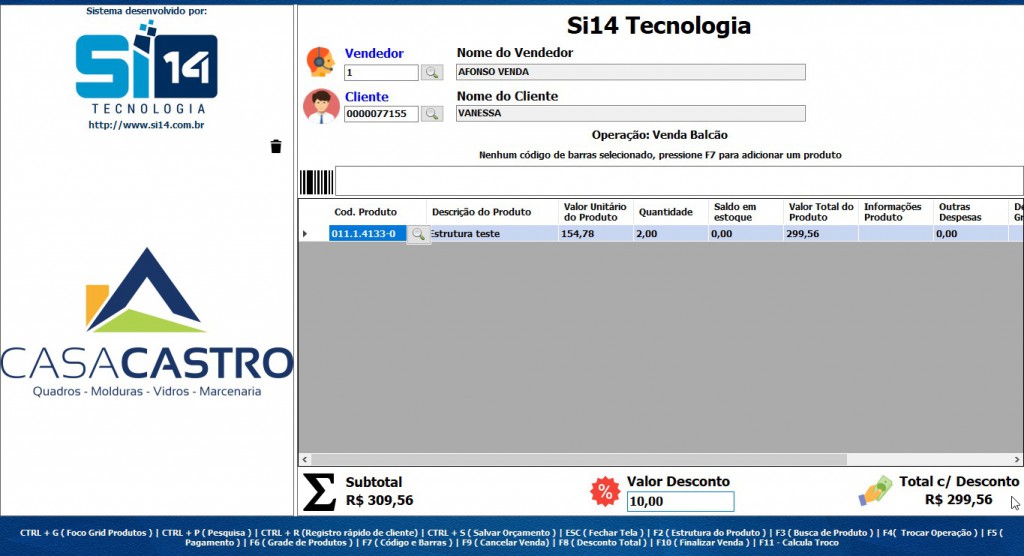Click the trash can icon
This screenshot has height=556, width=1024.
coord(276,147)
